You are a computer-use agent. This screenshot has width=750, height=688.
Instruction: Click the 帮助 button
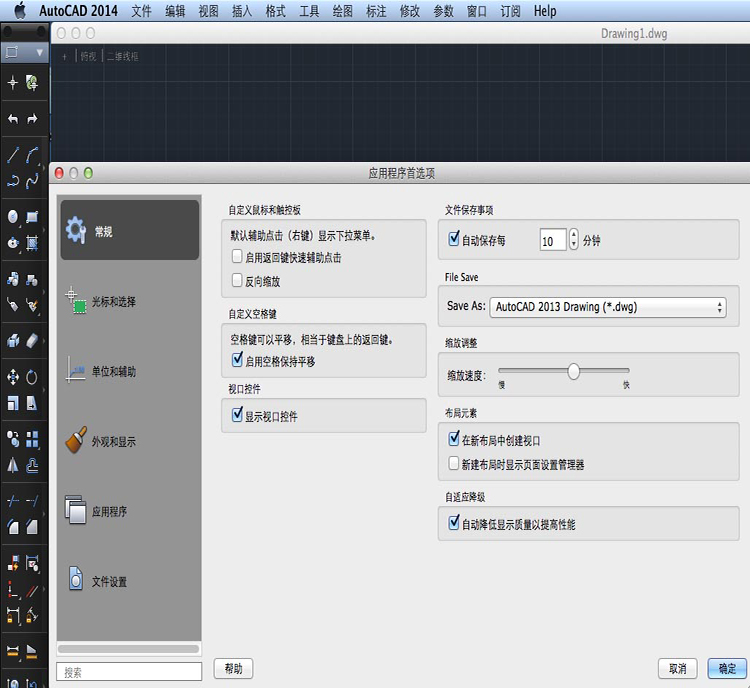[x=233, y=668]
